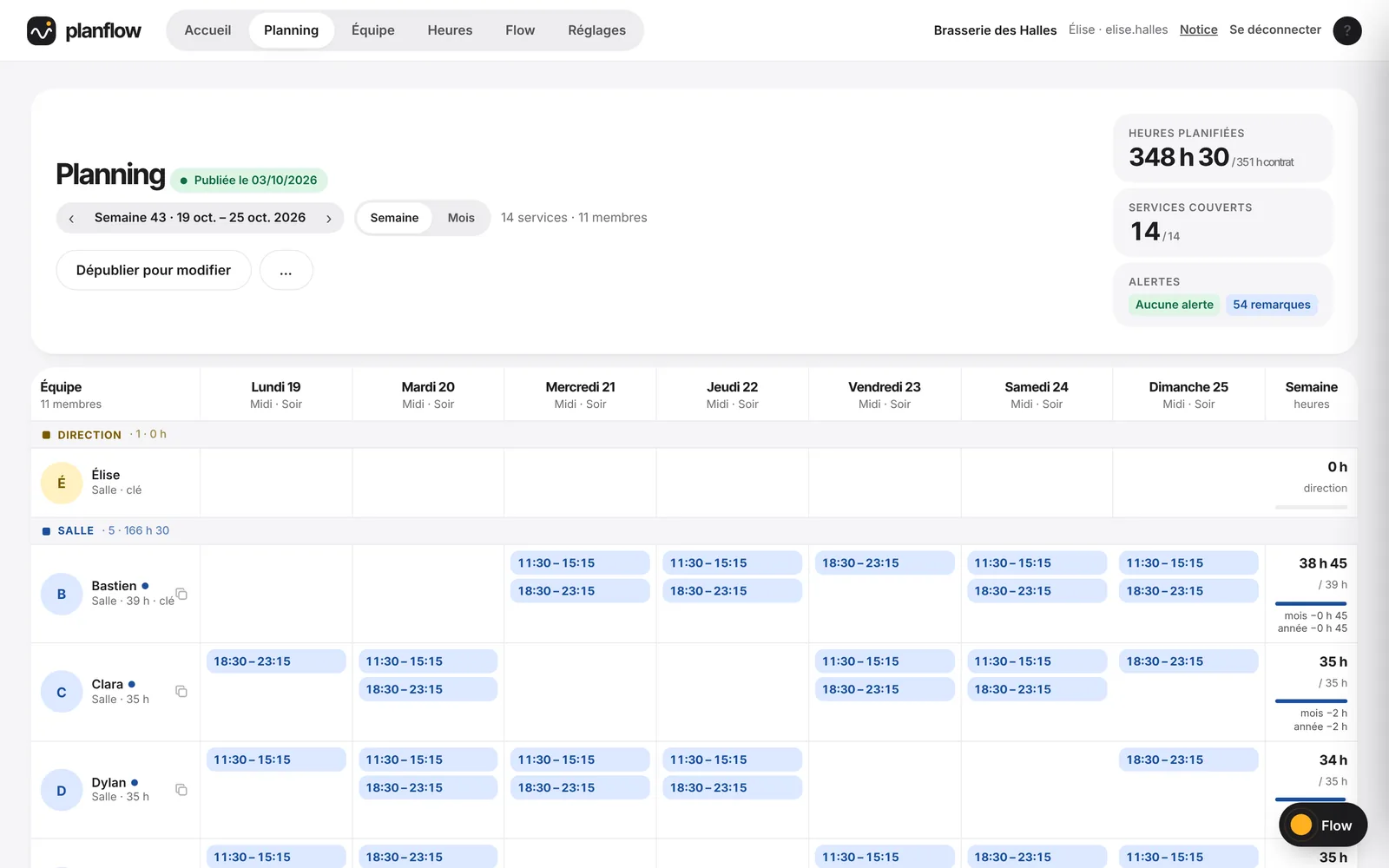
Task: Click the planflow logo icon
Action: [x=41, y=30]
